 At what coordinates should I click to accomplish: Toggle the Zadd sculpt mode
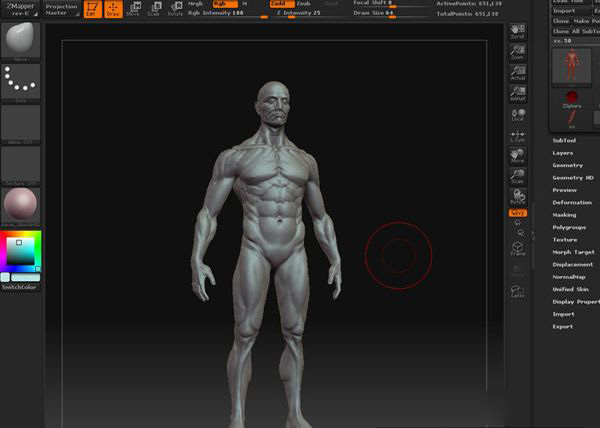[282, 4]
